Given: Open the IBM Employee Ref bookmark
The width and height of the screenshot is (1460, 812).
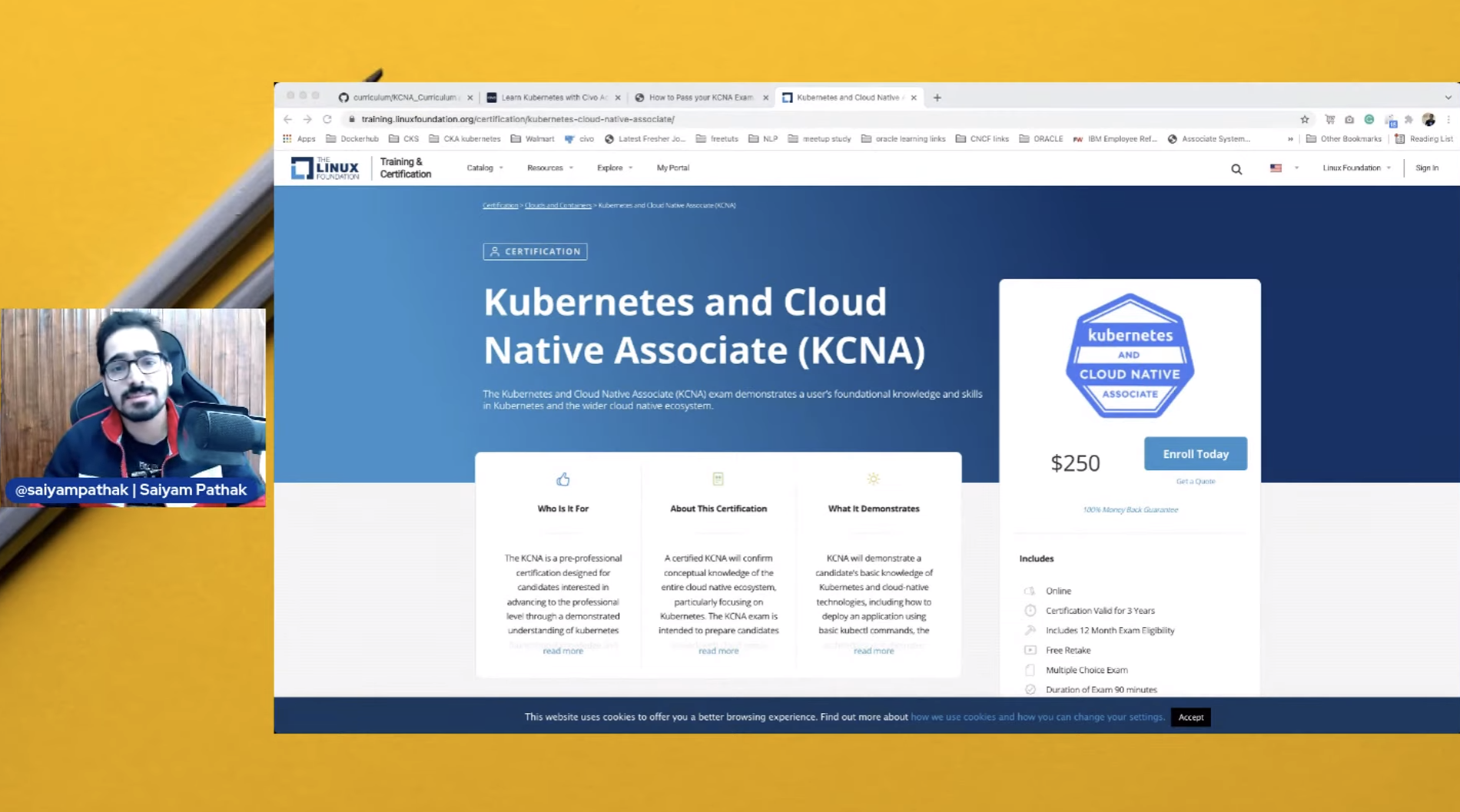Looking at the screenshot, I should pos(1115,139).
